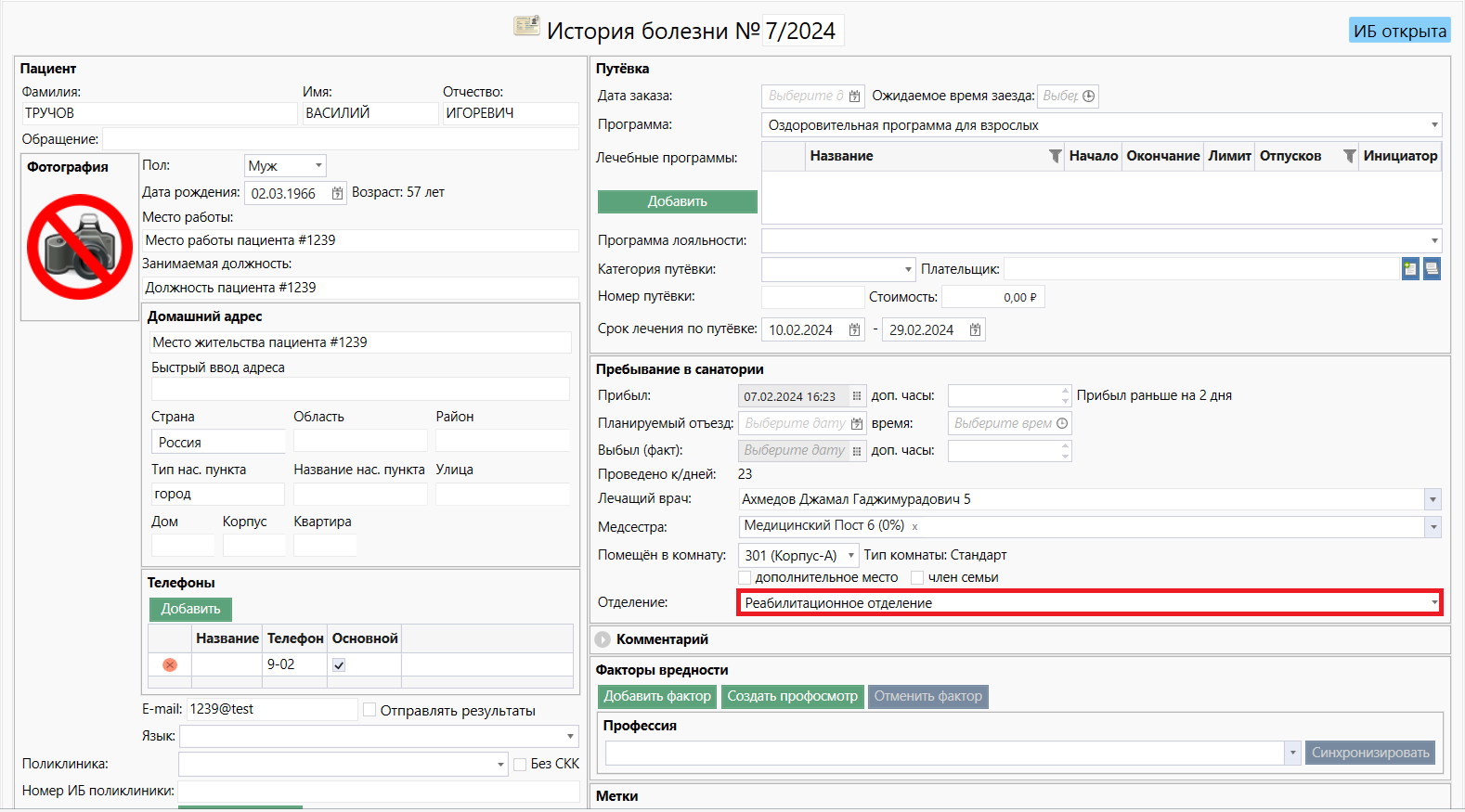Open the room 301 (Корпус-А) dropdown
Viewport: 1465px width, 812px height.
point(850,555)
